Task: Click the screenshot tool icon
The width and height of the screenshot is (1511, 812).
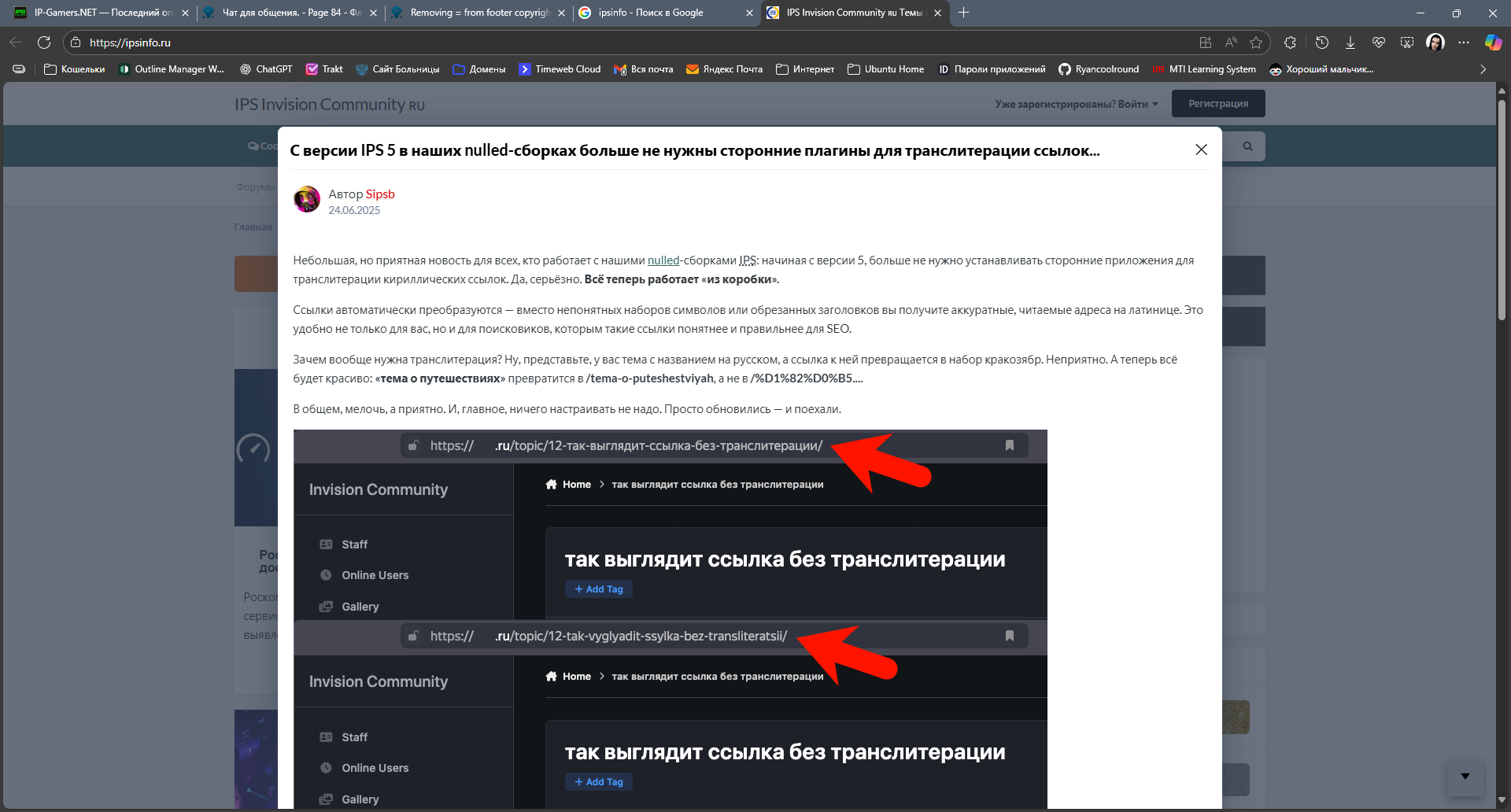Action: coord(1407,42)
